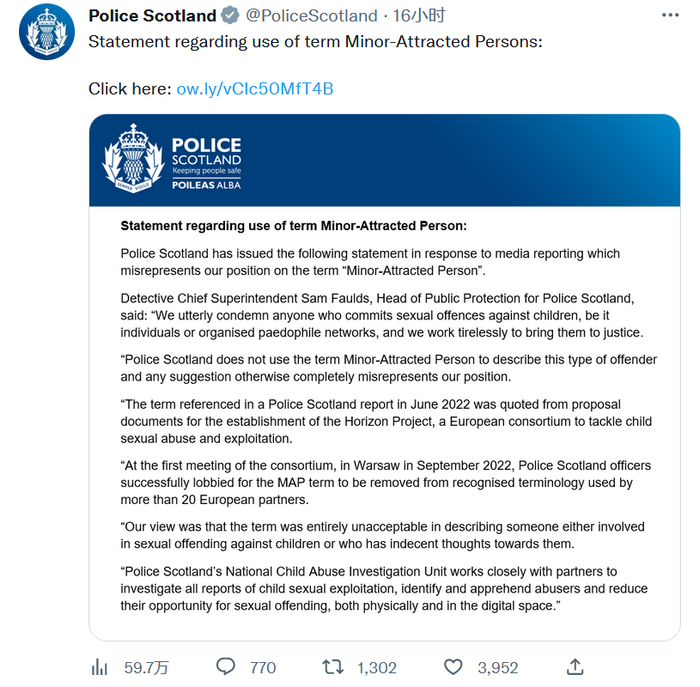Screen dimensions: 700x687
Task: Open the tweet's three-dot more menu
Action: (x=667, y=16)
